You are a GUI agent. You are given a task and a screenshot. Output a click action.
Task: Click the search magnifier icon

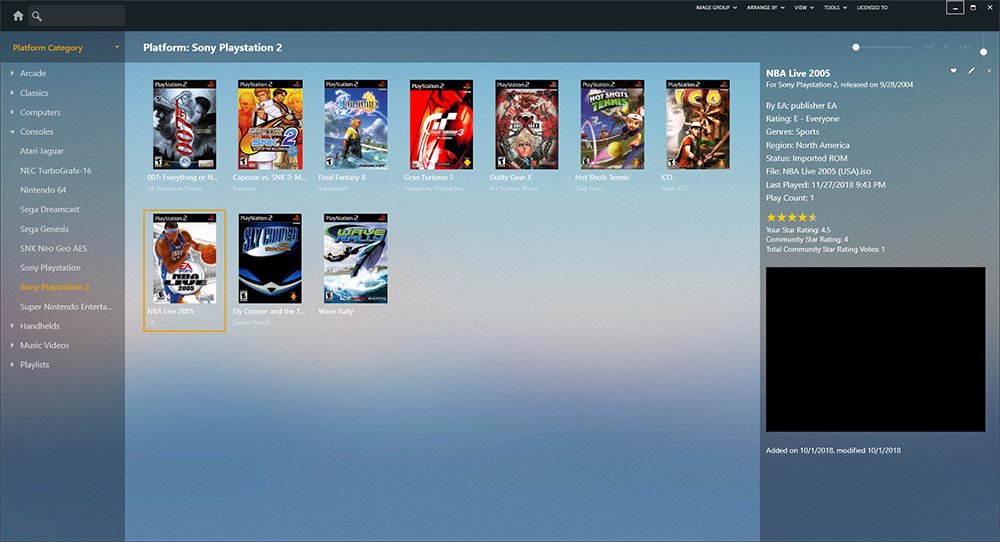[x=37, y=16]
